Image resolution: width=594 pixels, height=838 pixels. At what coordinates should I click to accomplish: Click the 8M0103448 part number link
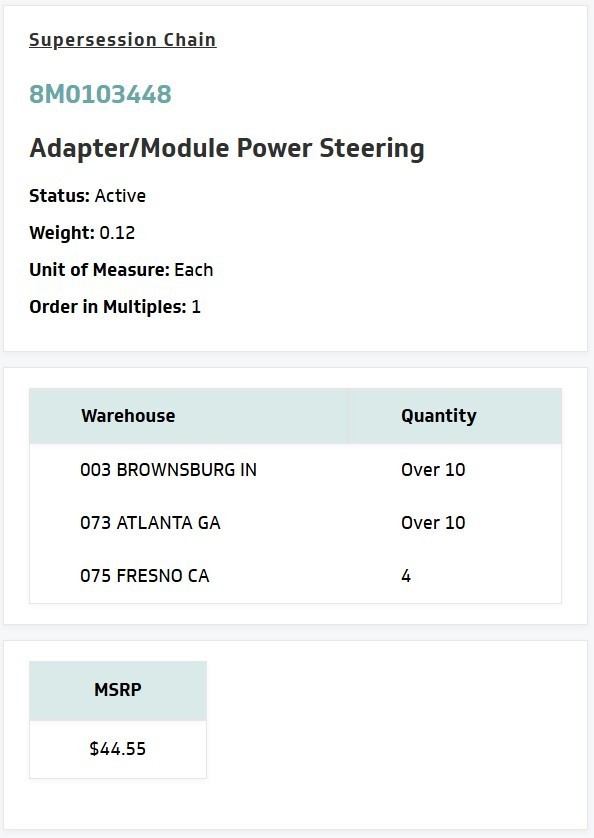coord(99,94)
